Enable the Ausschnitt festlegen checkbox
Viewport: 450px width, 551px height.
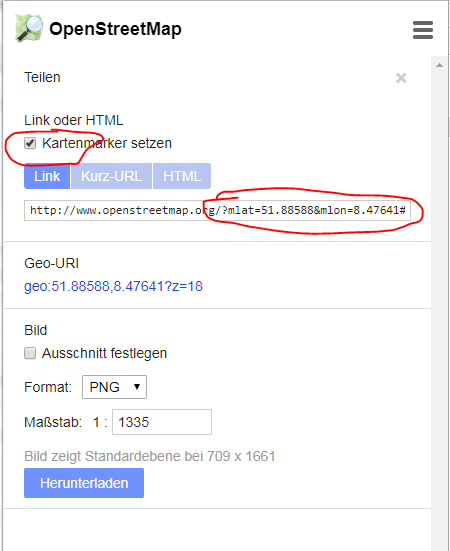[30, 353]
